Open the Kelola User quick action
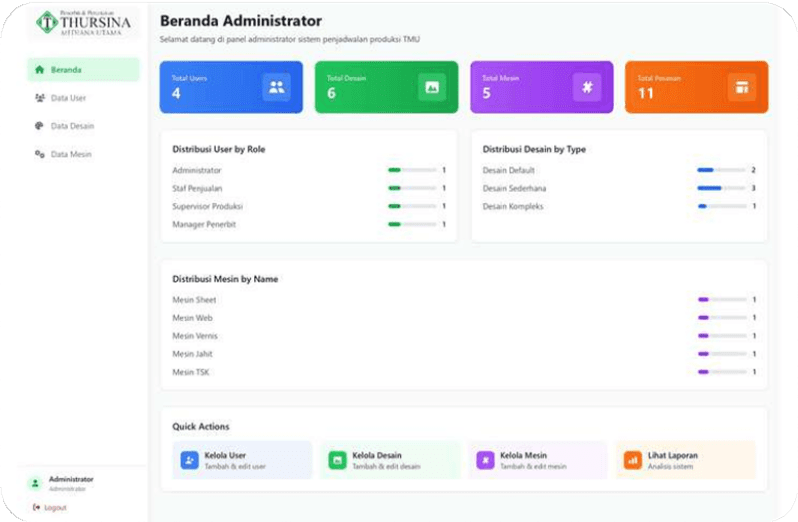Viewport: 798px width, 522px height. click(242, 460)
